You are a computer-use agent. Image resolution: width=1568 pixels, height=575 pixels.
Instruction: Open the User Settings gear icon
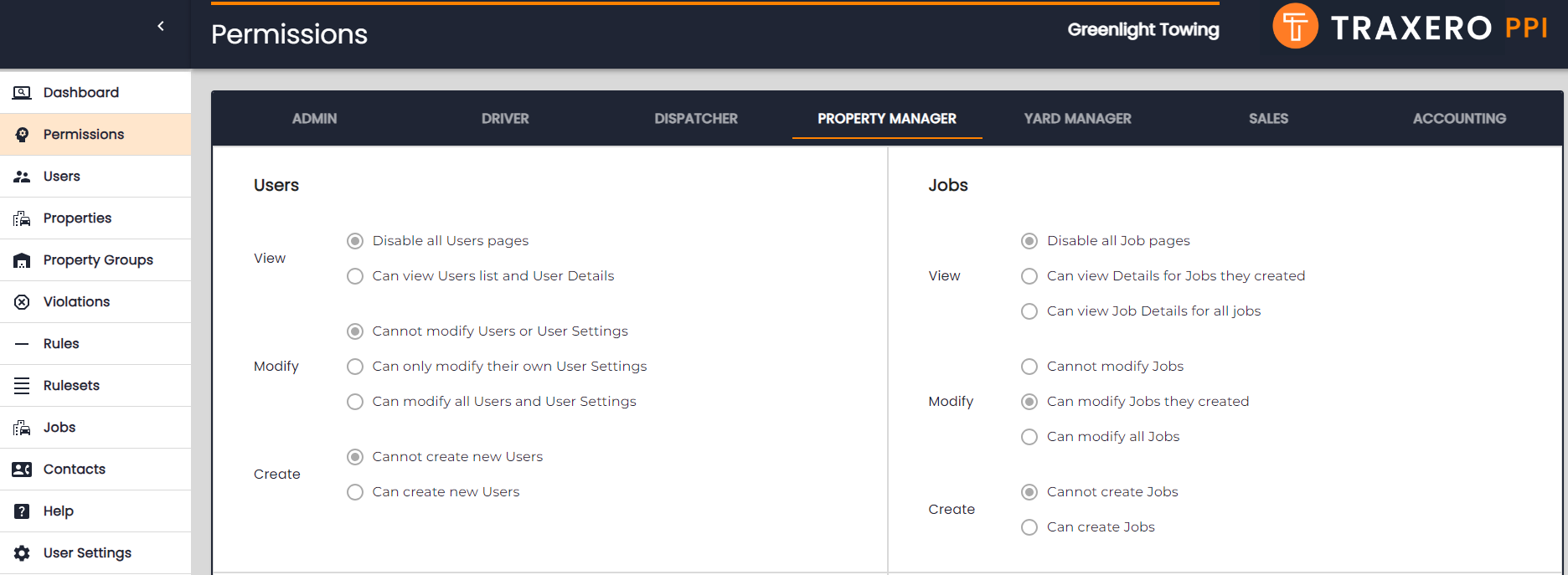pos(21,552)
